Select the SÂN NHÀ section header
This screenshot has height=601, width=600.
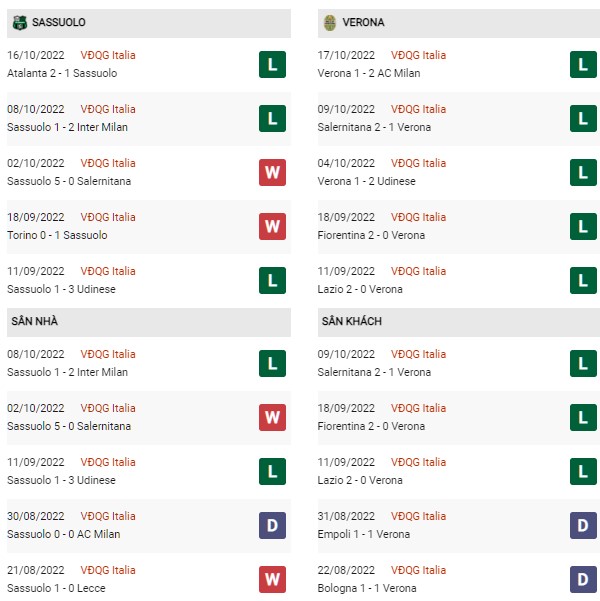(149, 322)
